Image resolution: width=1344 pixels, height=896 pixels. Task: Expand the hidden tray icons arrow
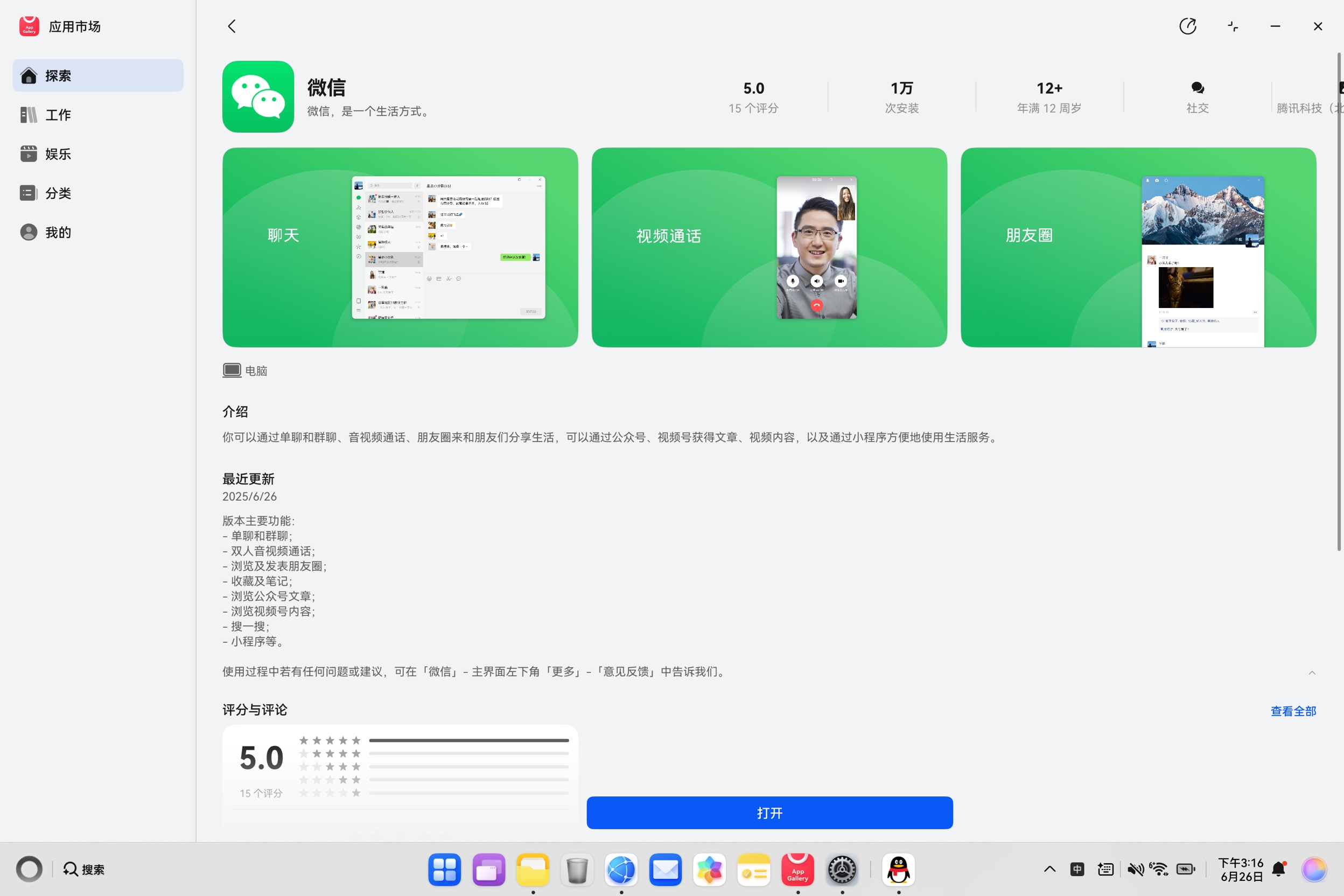coord(1049,869)
